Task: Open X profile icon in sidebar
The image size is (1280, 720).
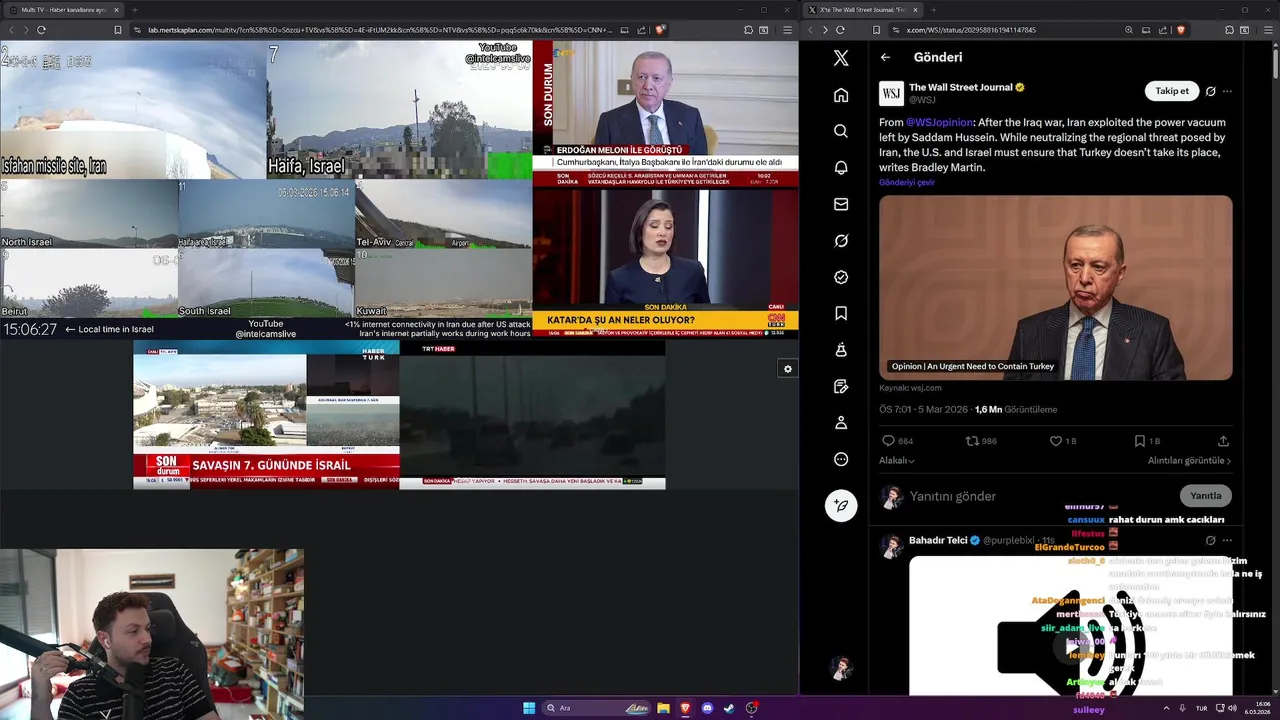Action: tap(841, 423)
